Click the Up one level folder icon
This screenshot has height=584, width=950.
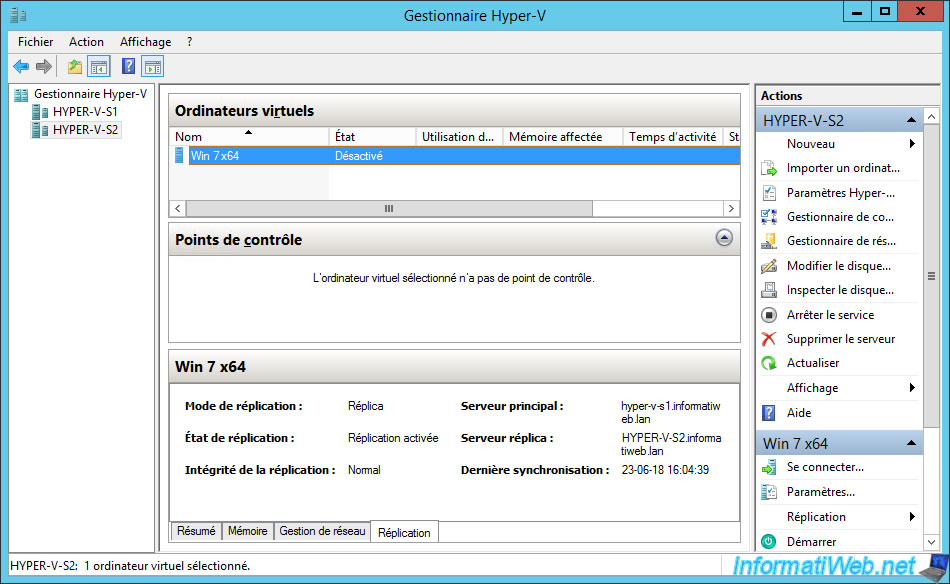tap(75, 67)
